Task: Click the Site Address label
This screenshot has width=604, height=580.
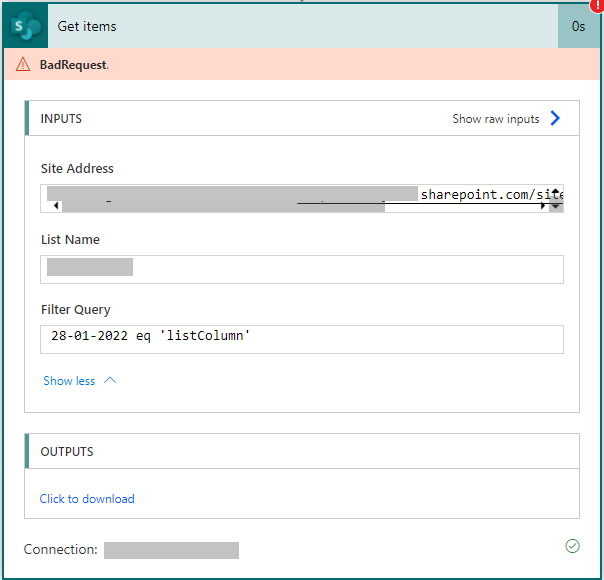Action: click(x=77, y=168)
